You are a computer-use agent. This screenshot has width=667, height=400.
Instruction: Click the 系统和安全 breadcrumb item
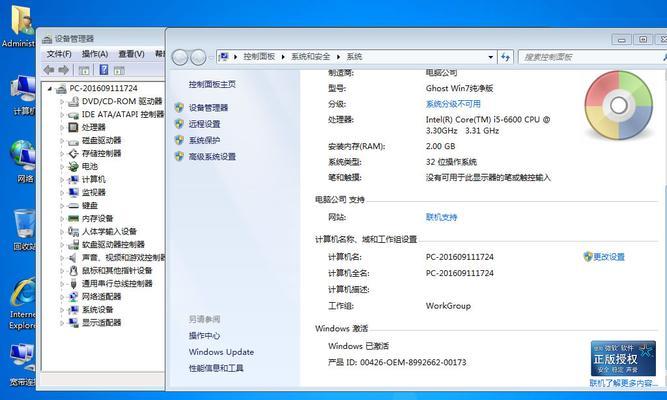coord(311,57)
